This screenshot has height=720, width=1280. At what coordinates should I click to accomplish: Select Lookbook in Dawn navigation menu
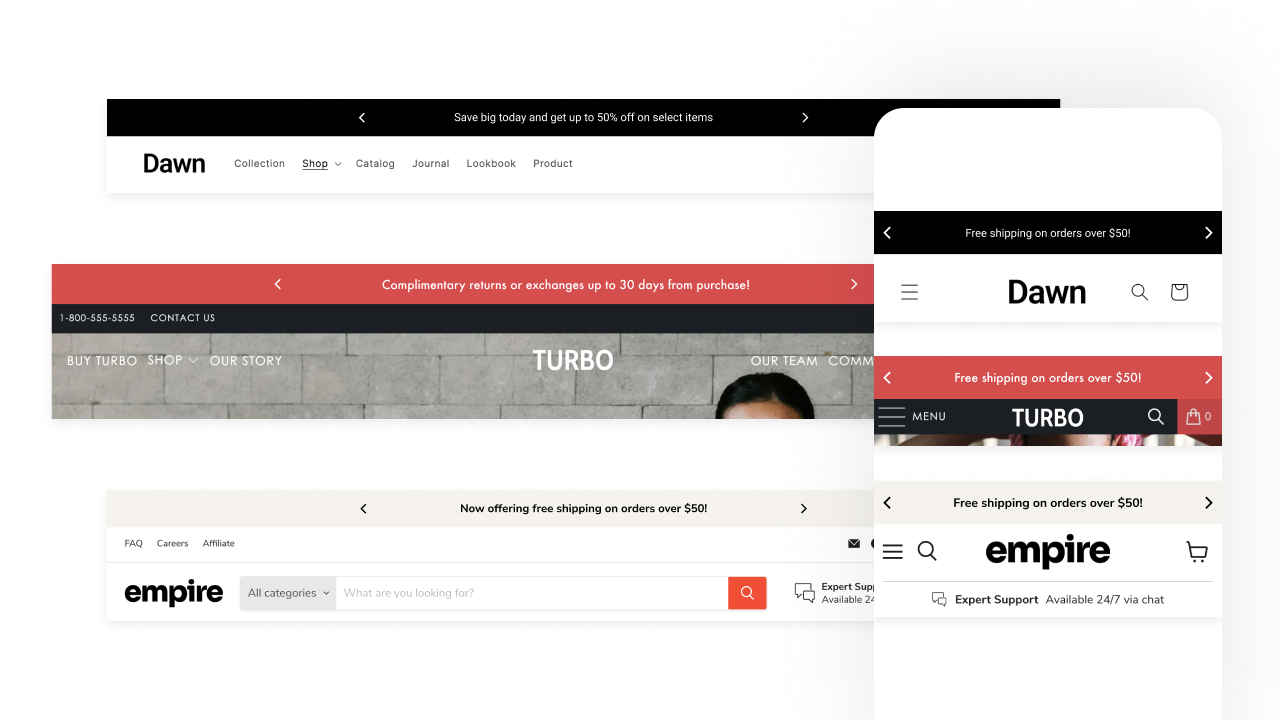(491, 164)
